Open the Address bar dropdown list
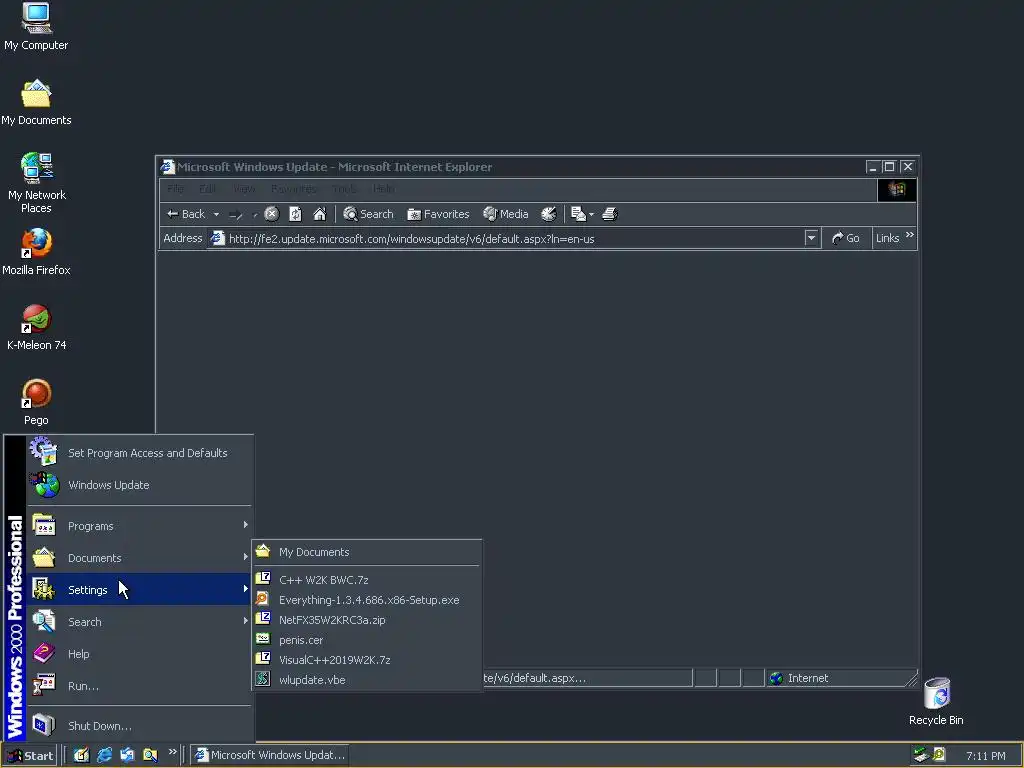Image resolution: width=1024 pixels, height=768 pixels. click(811, 238)
